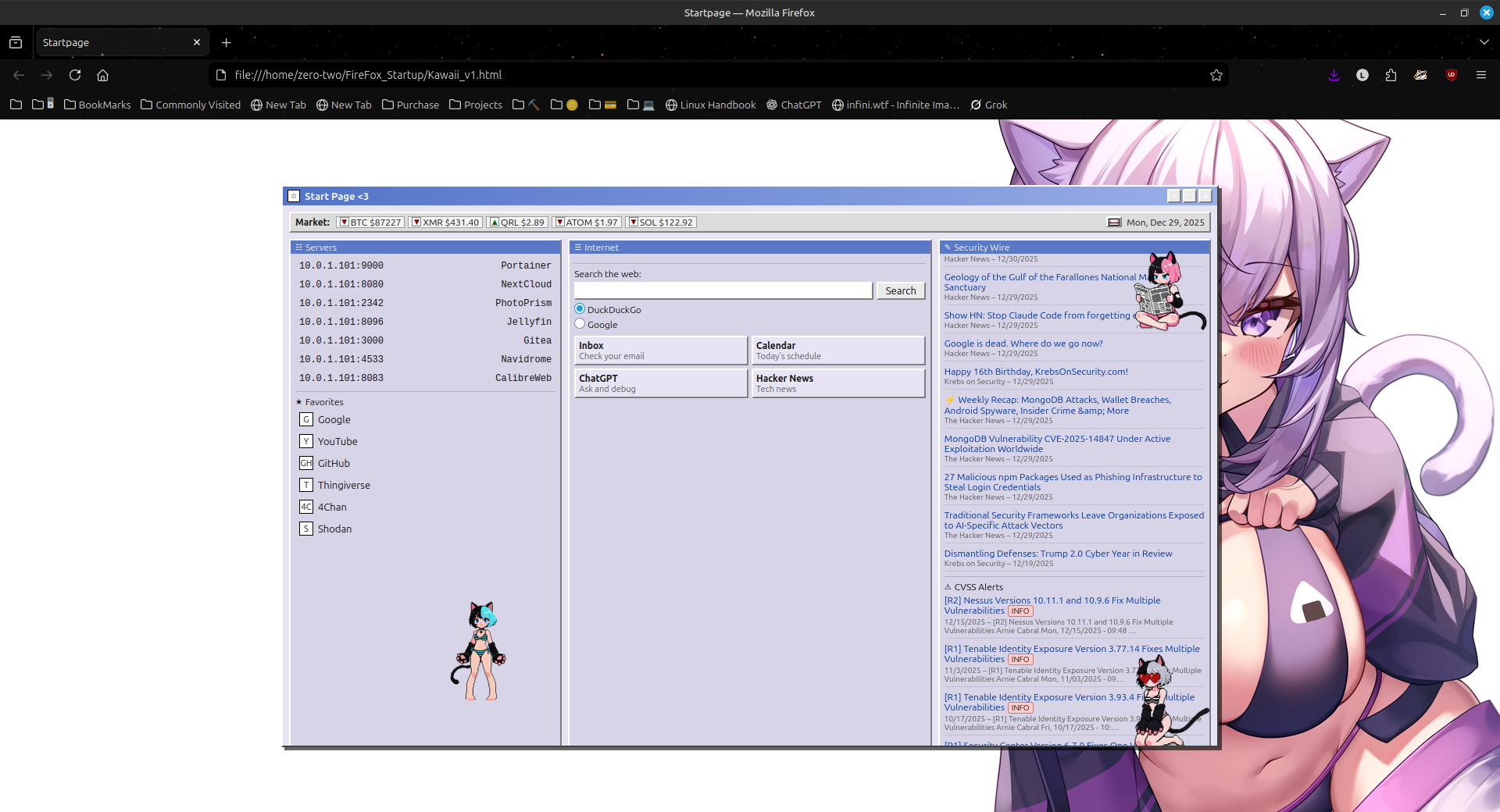The height and width of the screenshot is (812, 1500).
Task: Open the Firefox hamburger application menu
Action: pos(1480,75)
